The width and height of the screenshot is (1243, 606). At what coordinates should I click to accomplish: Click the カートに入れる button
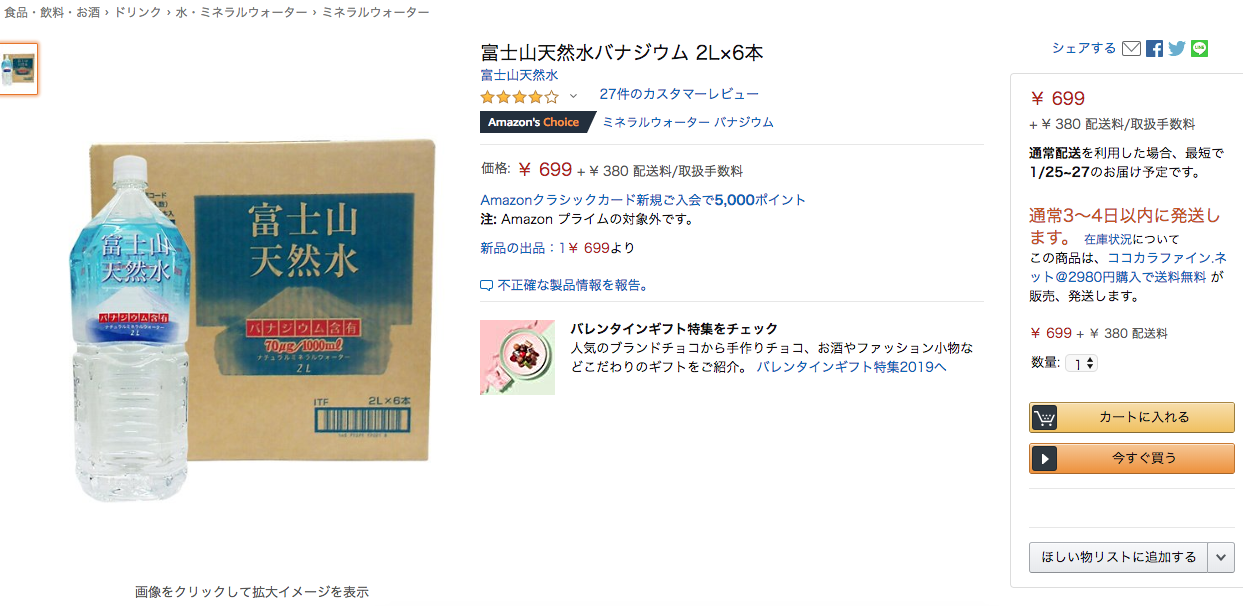(x=1132, y=418)
